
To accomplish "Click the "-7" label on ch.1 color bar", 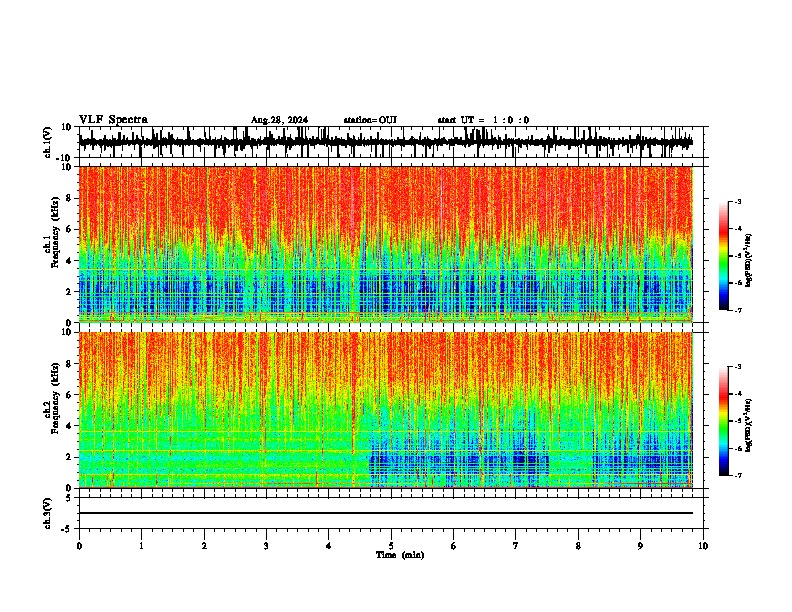I will pyautogui.click(x=738, y=310).
